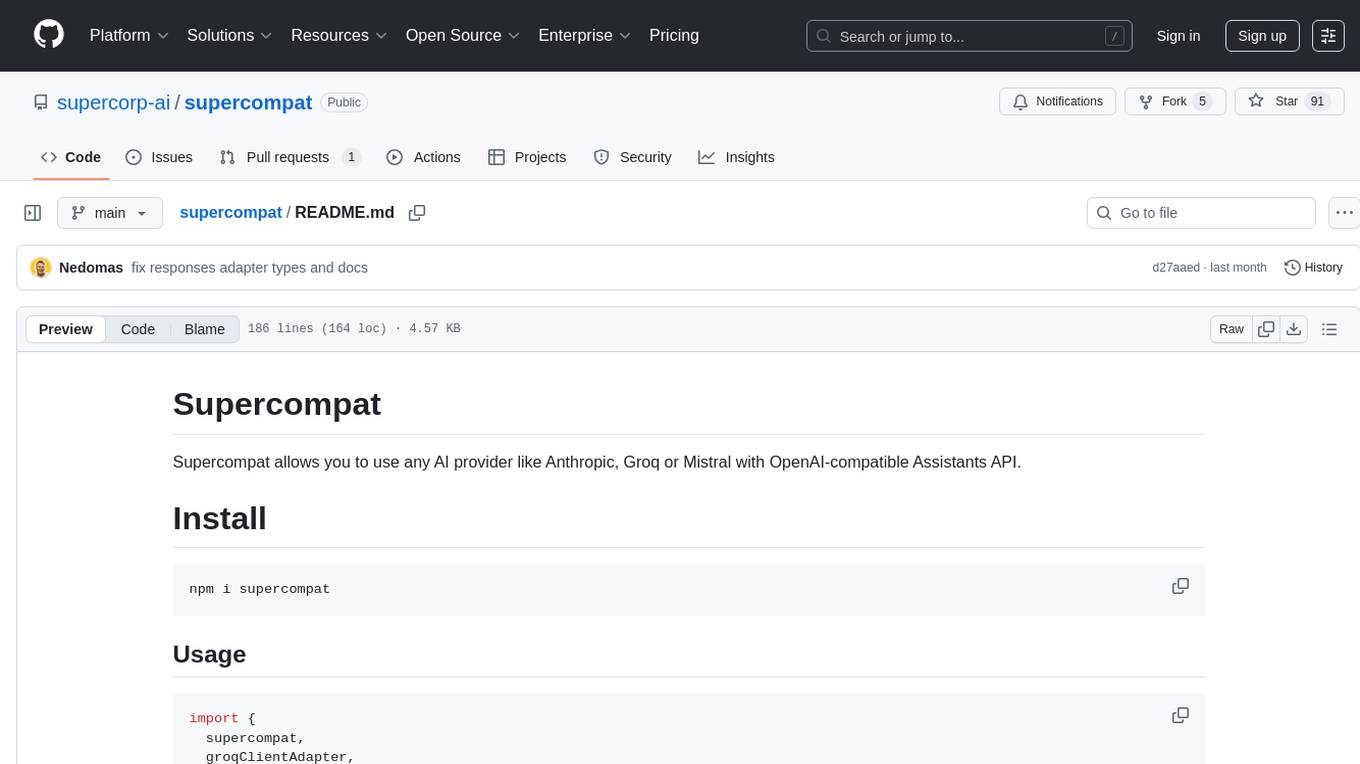1360x764 pixels.
Task: Open the GitHub homepage logo
Action: 49,35
